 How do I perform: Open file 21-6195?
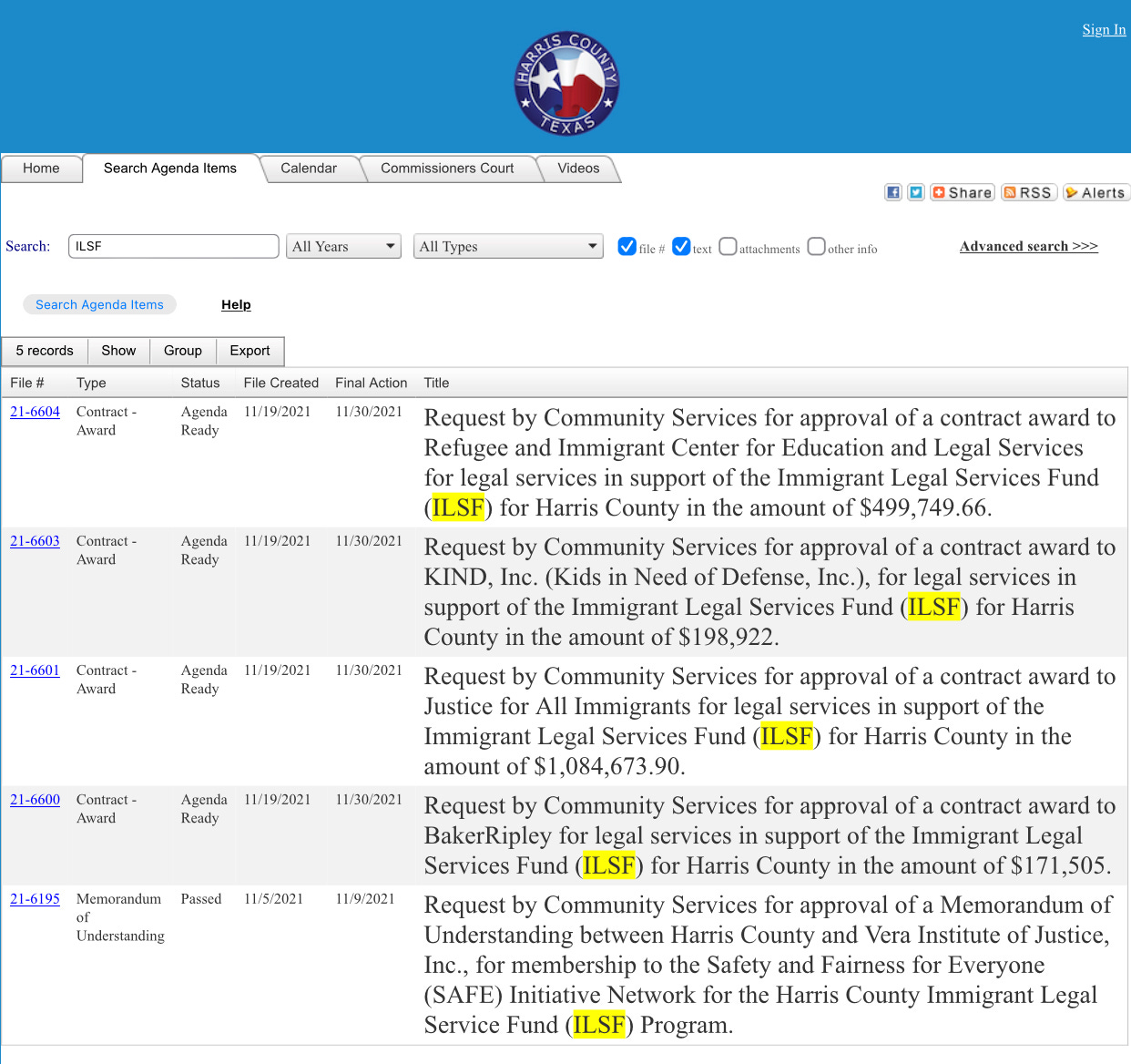click(x=35, y=899)
